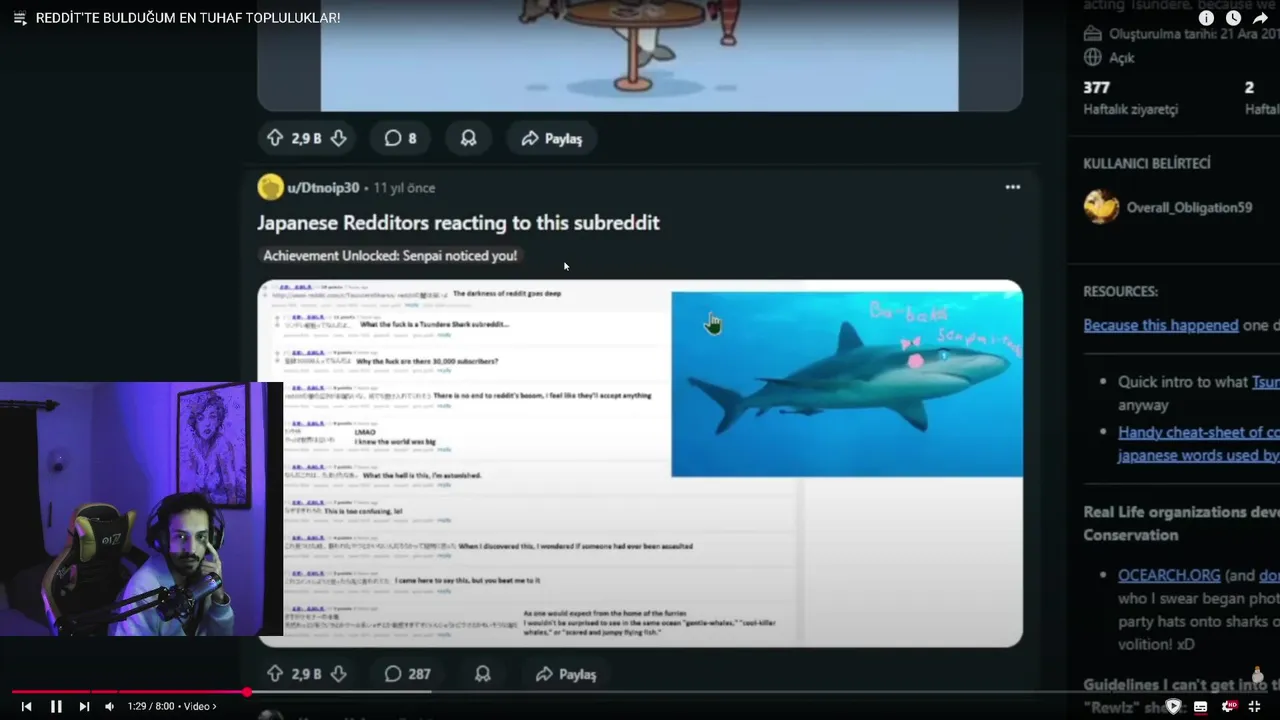Click the 1:29 / 8:00 time display
This screenshot has height=720, width=1280.
coord(151,706)
